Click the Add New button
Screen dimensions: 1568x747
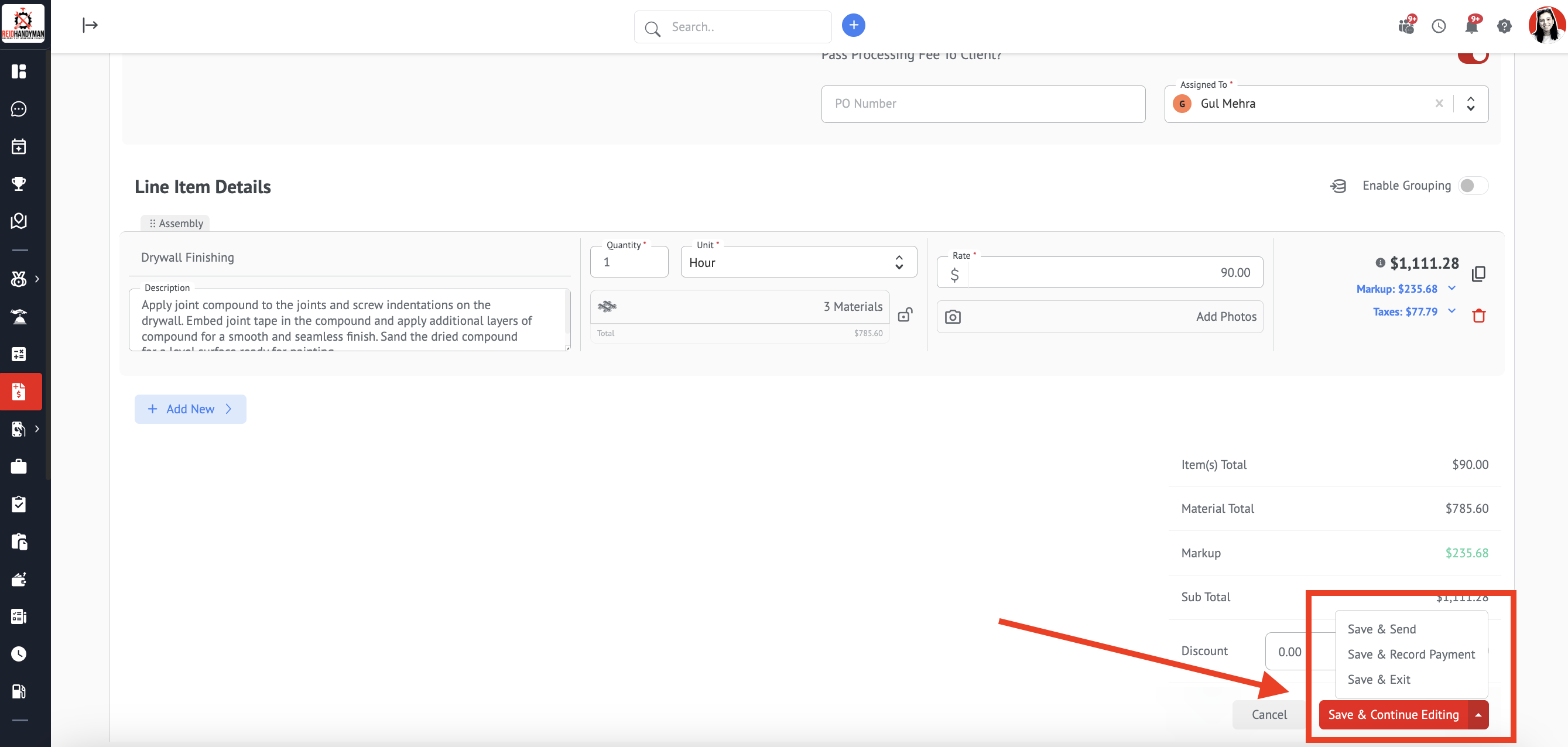(x=190, y=409)
